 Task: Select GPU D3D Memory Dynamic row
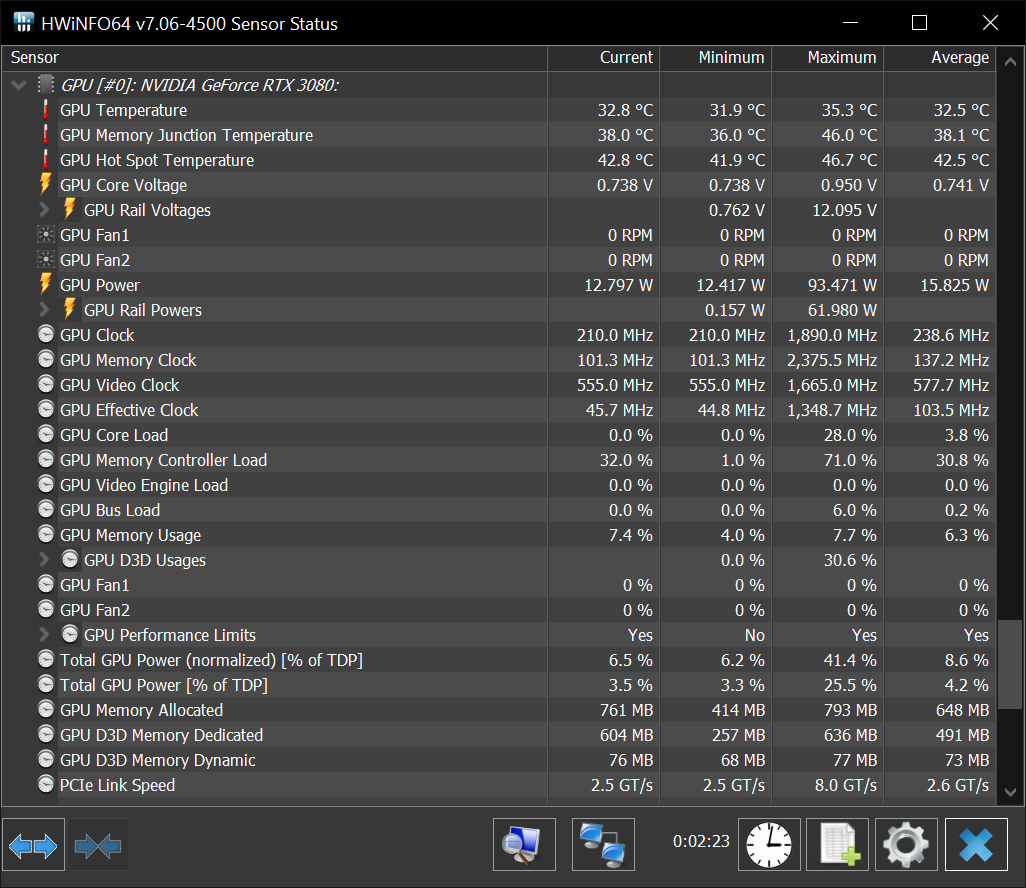[499, 760]
